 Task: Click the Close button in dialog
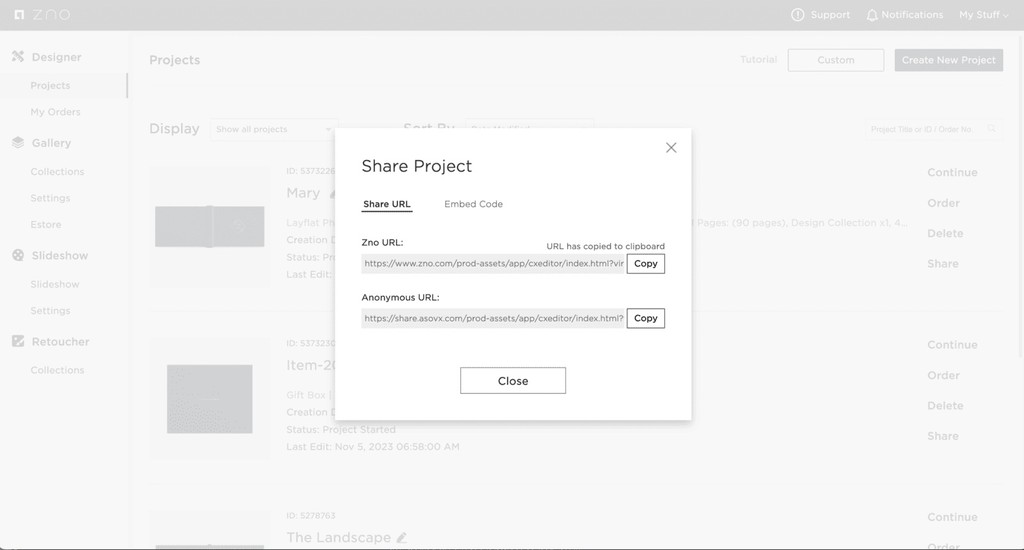pos(513,381)
